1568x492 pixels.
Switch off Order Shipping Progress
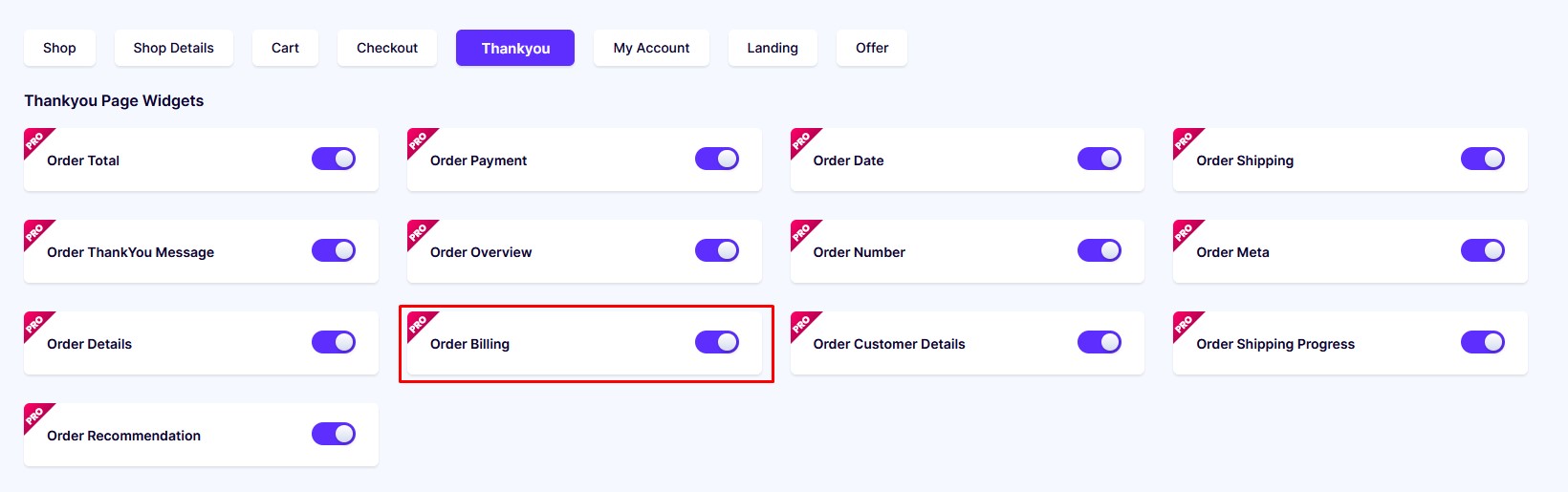pyautogui.click(x=1483, y=342)
